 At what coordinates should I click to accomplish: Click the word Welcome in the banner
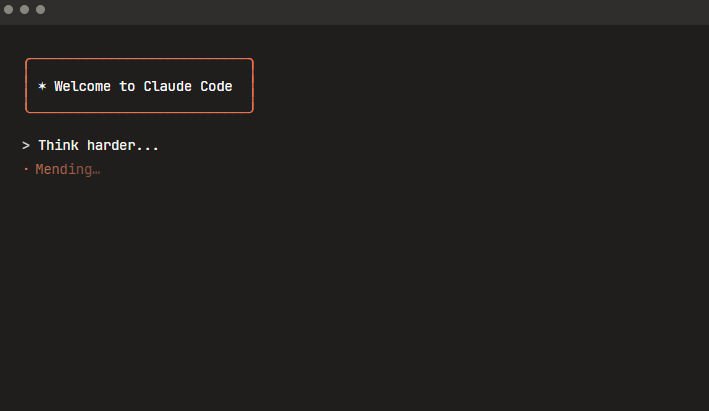coord(83,87)
